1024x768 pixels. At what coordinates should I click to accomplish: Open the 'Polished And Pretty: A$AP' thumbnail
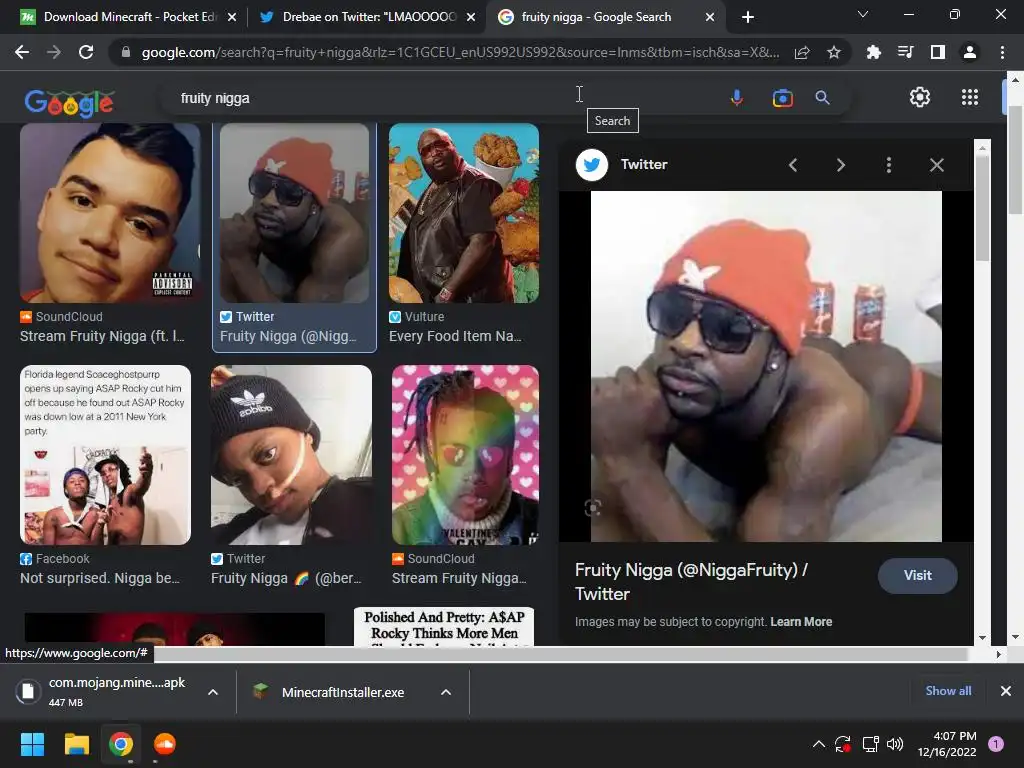click(x=444, y=627)
